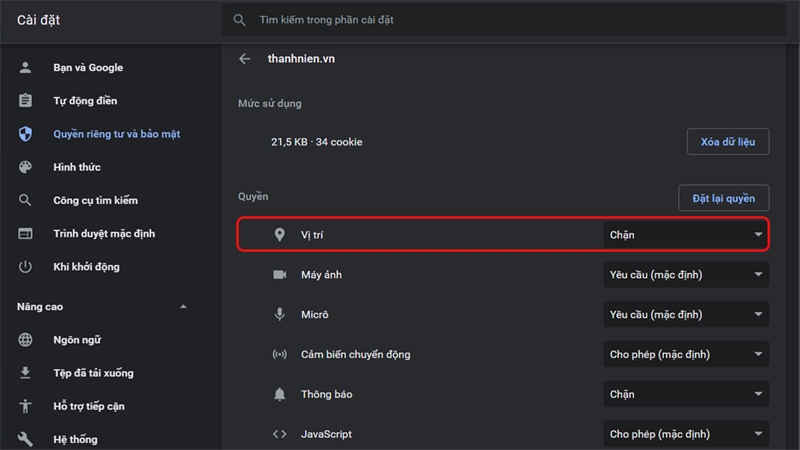Open the Thông báo permission dropdown

coord(686,394)
